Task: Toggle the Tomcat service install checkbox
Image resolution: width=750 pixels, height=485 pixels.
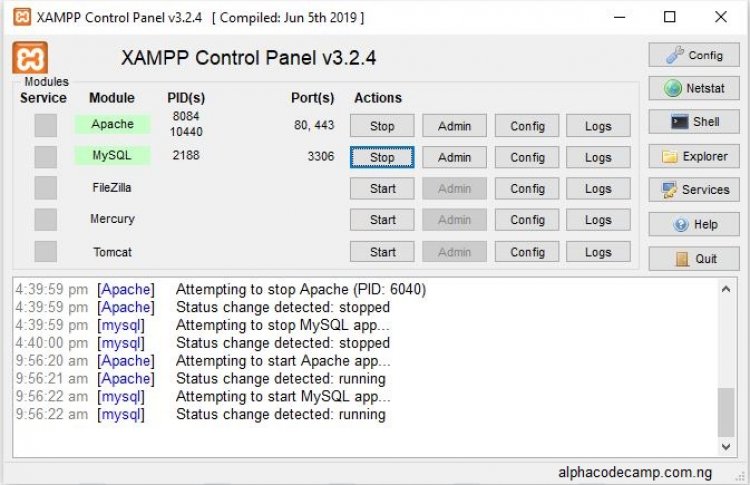Action: pos(45,252)
